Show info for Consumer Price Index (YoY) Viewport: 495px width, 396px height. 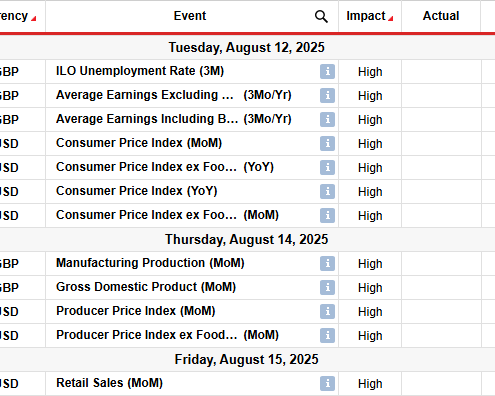(x=327, y=191)
